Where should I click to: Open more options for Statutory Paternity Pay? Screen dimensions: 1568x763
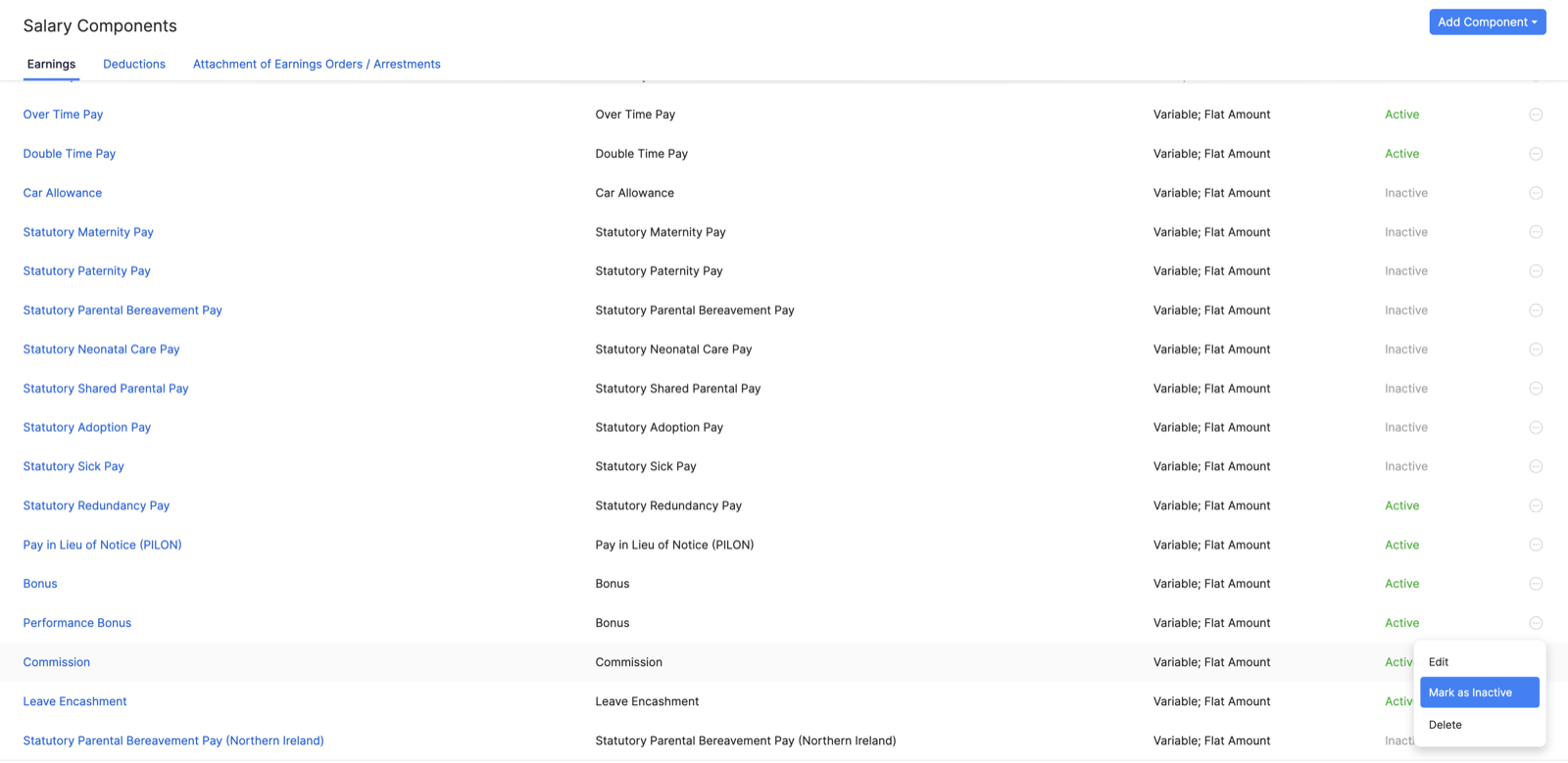[x=1536, y=271]
